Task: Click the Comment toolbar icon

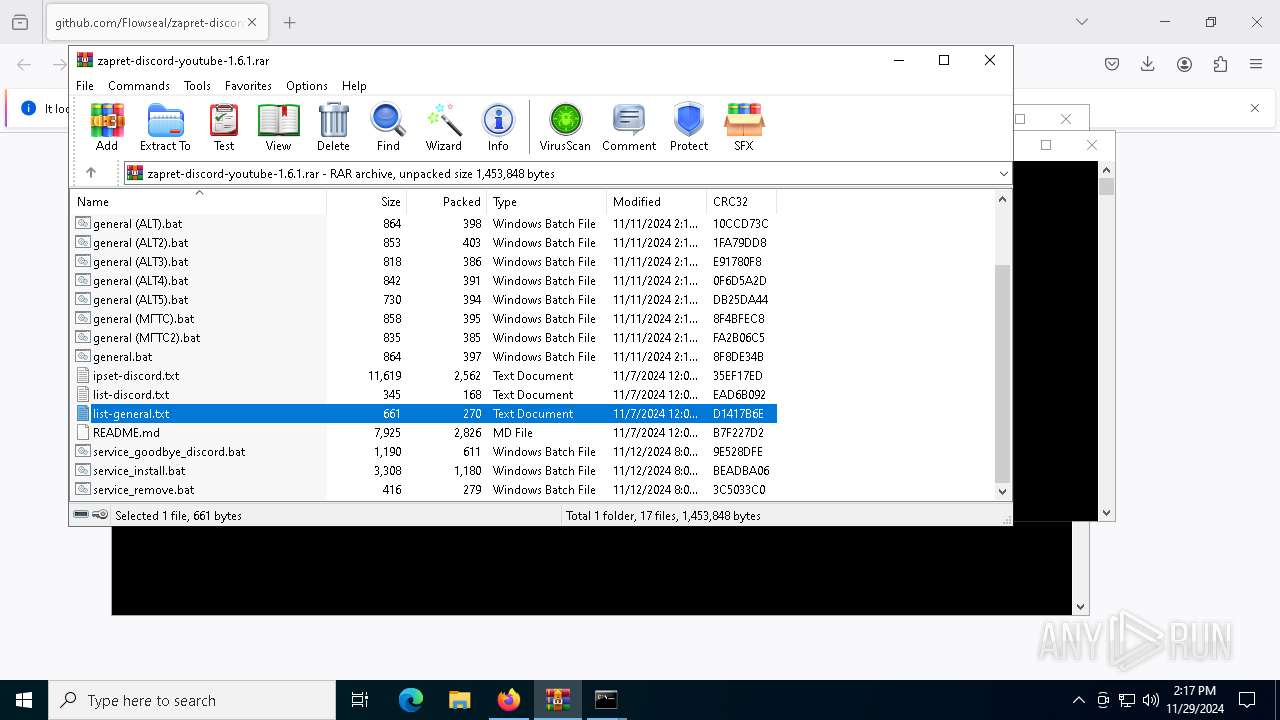Action: [629, 127]
